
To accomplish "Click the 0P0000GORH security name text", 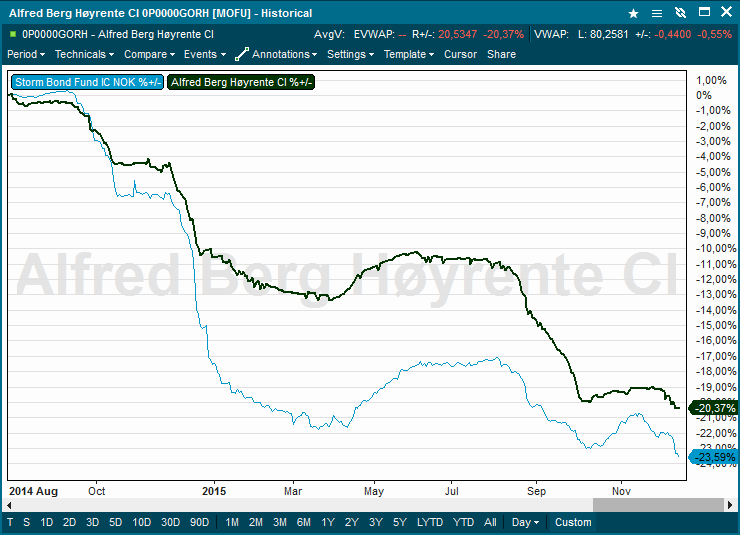I will [118, 34].
